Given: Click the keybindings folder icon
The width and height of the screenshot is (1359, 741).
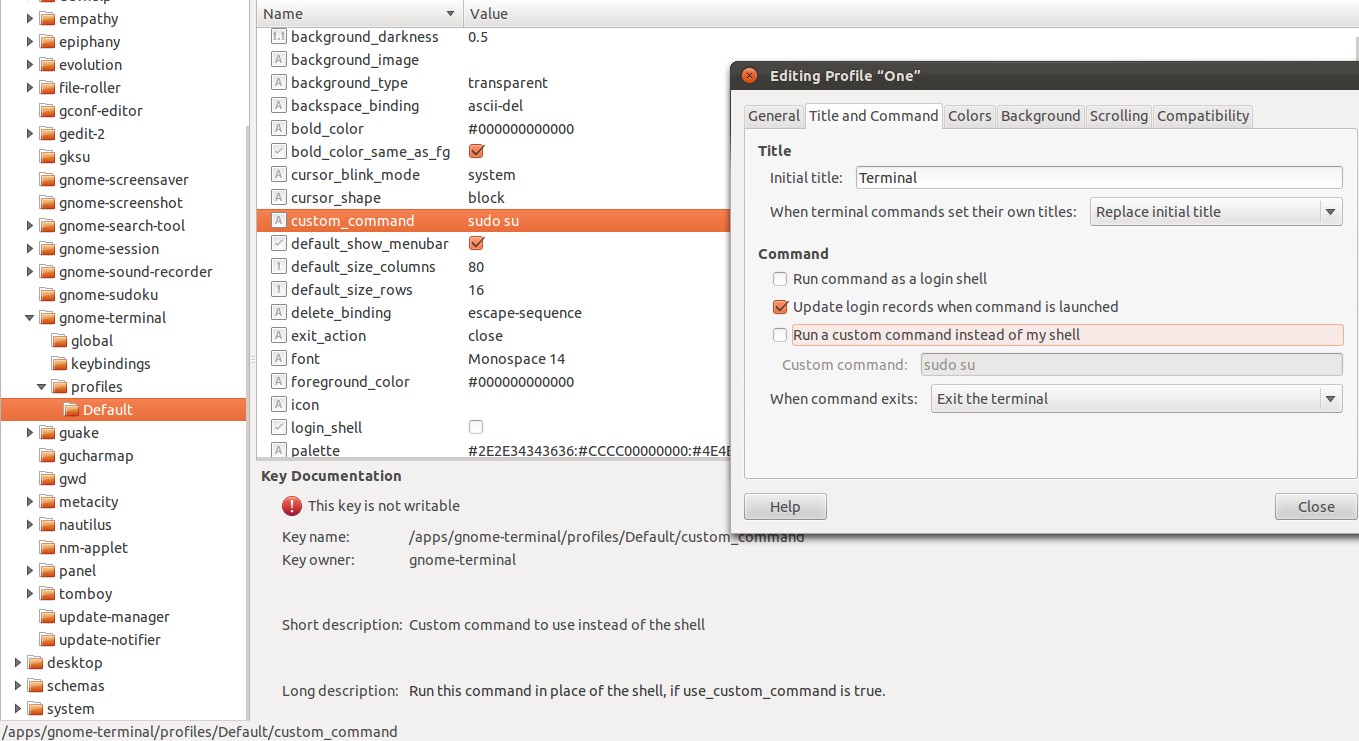Looking at the screenshot, I should click(61, 363).
